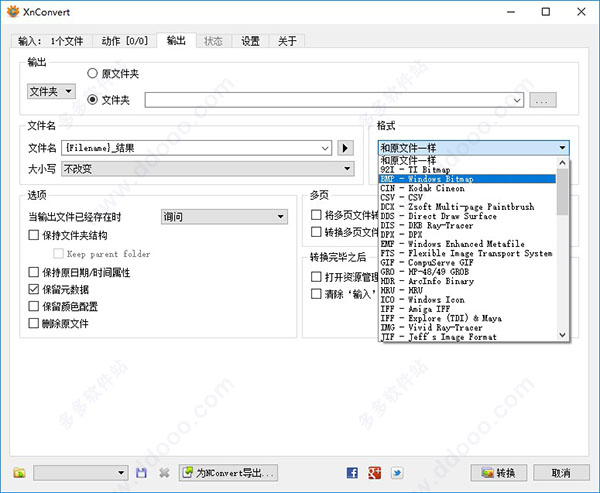This screenshot has height=493, width=600.
Task: Open the script preset dropdown at bottom
Action: click(x=80, y=473)
